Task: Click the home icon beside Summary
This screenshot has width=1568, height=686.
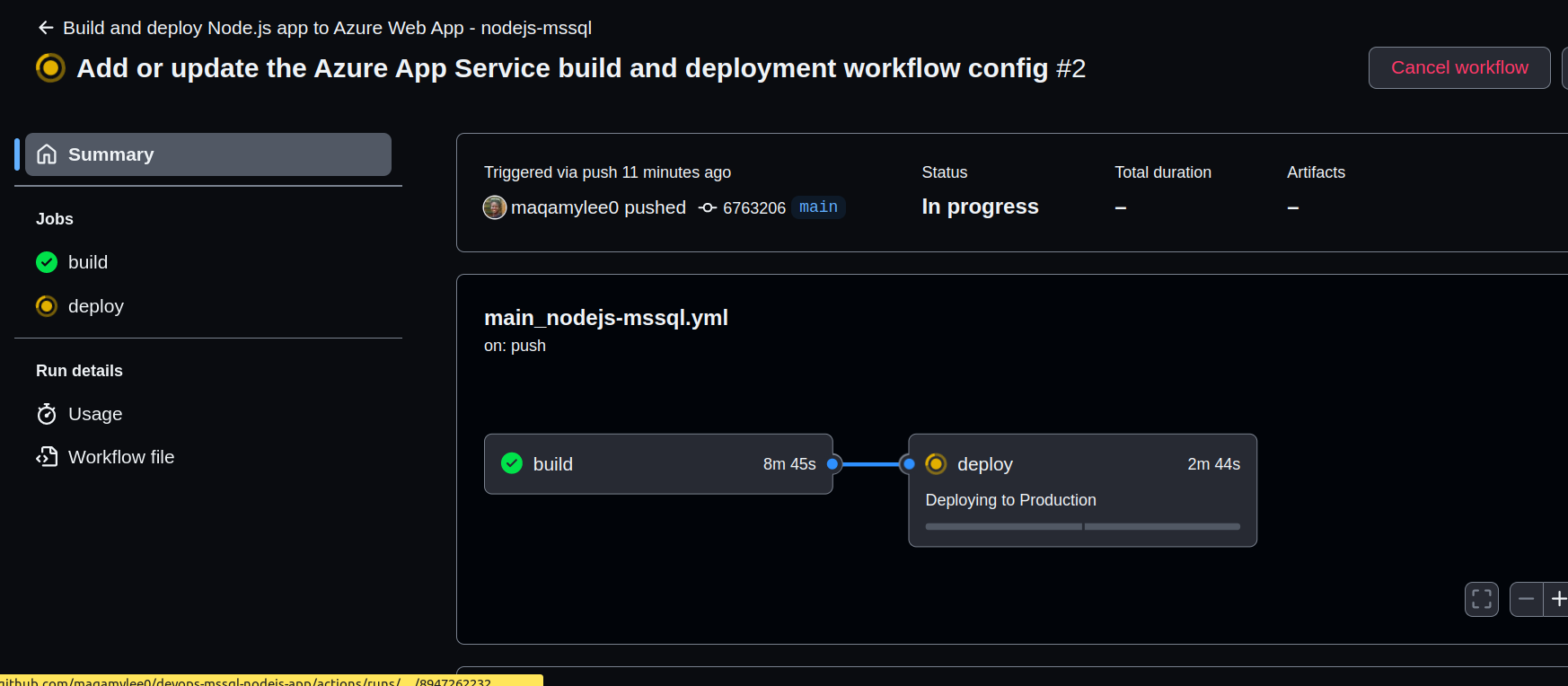Action: pos(47,154)
